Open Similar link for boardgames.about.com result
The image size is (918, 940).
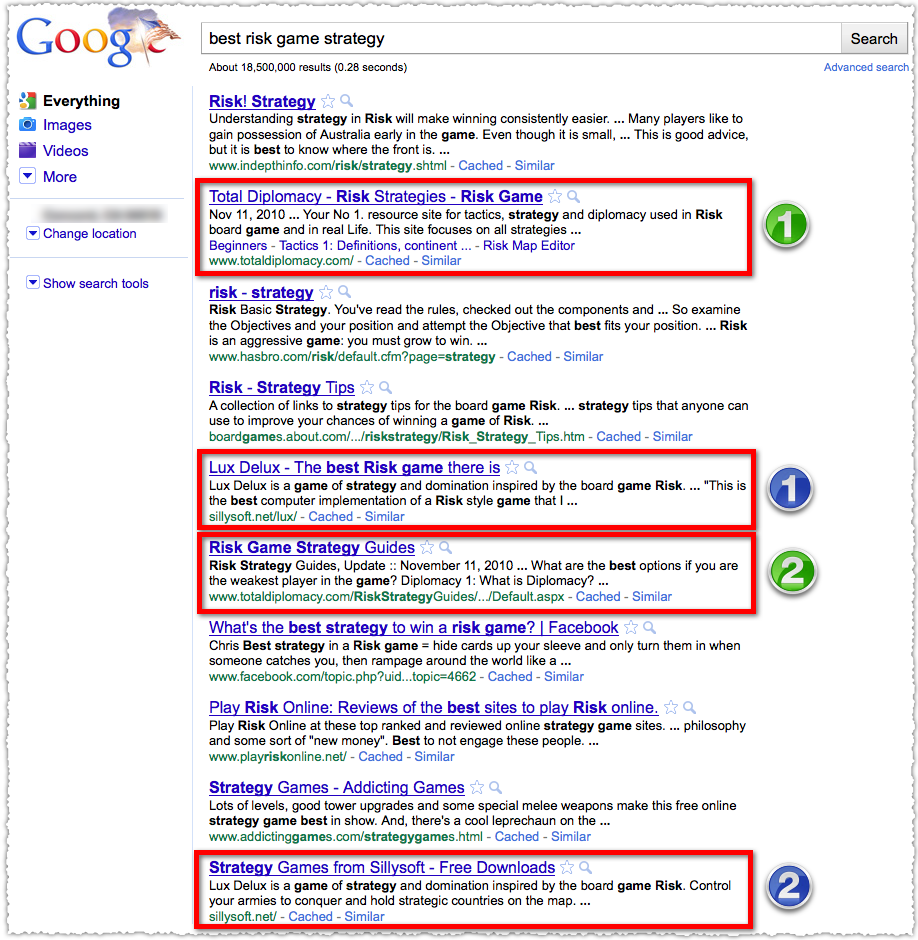pos(672,436)
